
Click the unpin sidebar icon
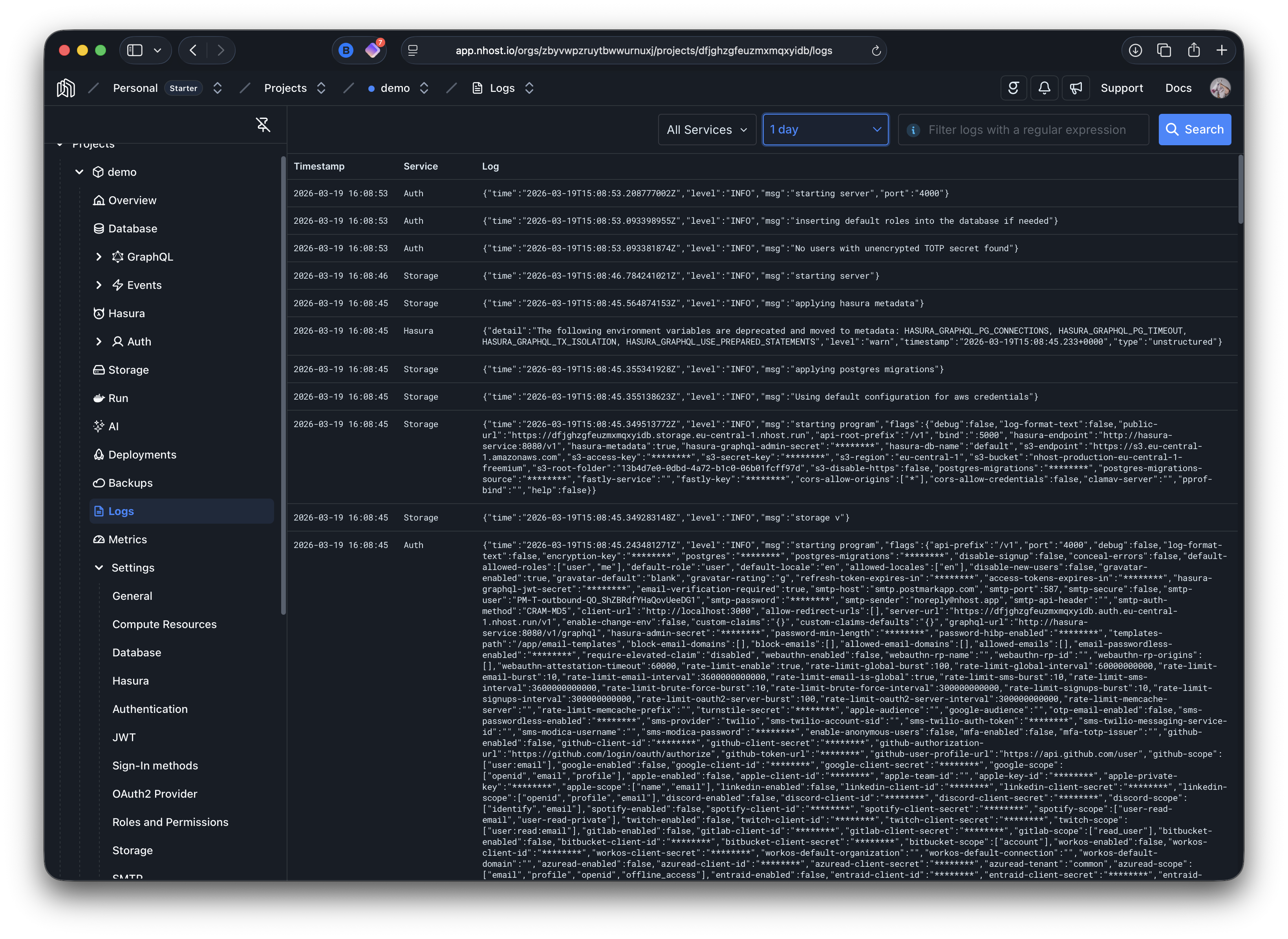[263, 124]
